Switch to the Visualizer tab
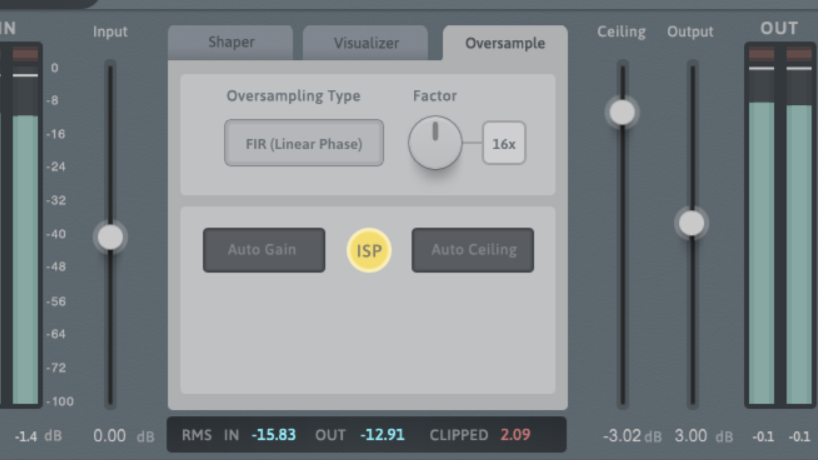Screen dimensions: 818x460 366,43
